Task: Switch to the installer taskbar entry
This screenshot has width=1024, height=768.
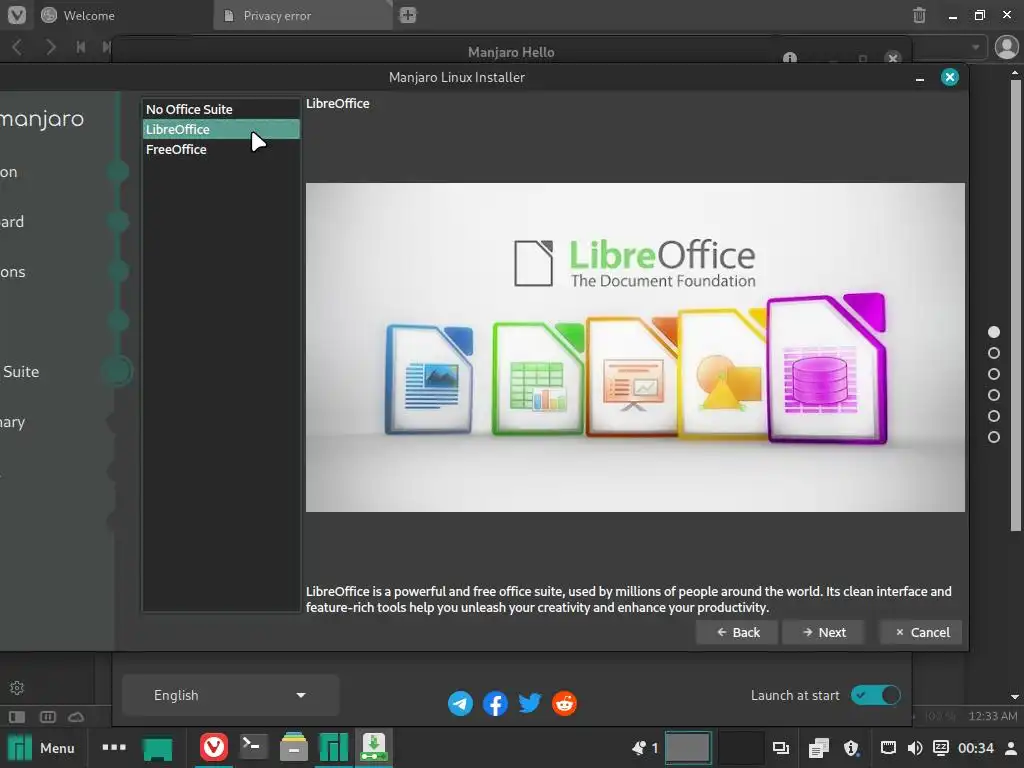Action: 374,747
